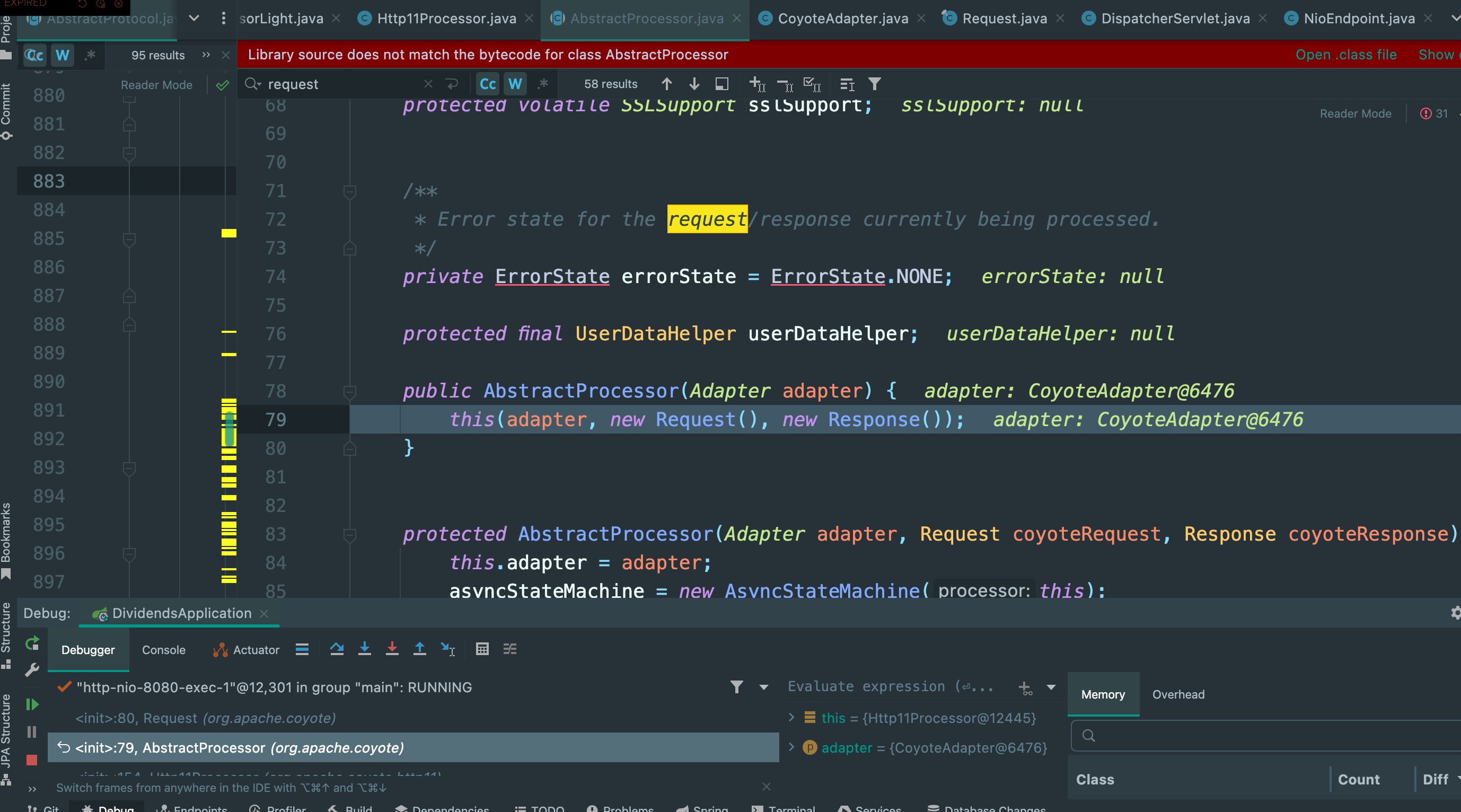This screenshot has height=812, width=1461.
Task: Click the Rerun DividendsApplication icon
Action: click(x=32, y=643)
